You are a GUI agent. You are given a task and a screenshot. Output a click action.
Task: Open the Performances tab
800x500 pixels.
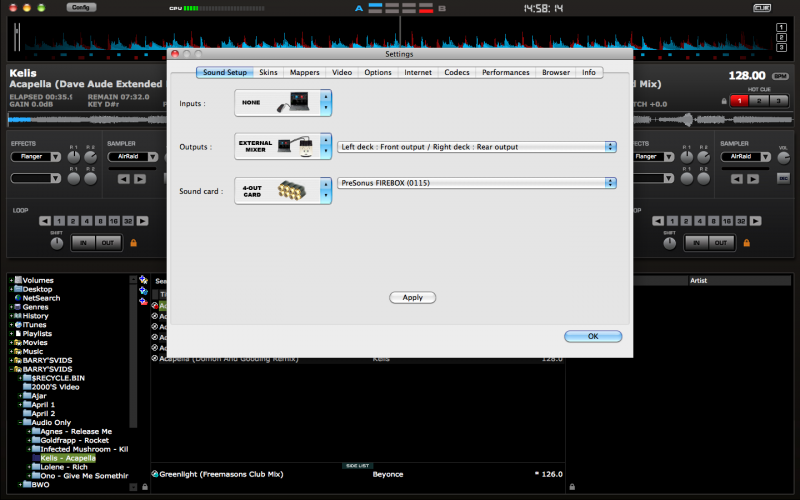(505, 73)
